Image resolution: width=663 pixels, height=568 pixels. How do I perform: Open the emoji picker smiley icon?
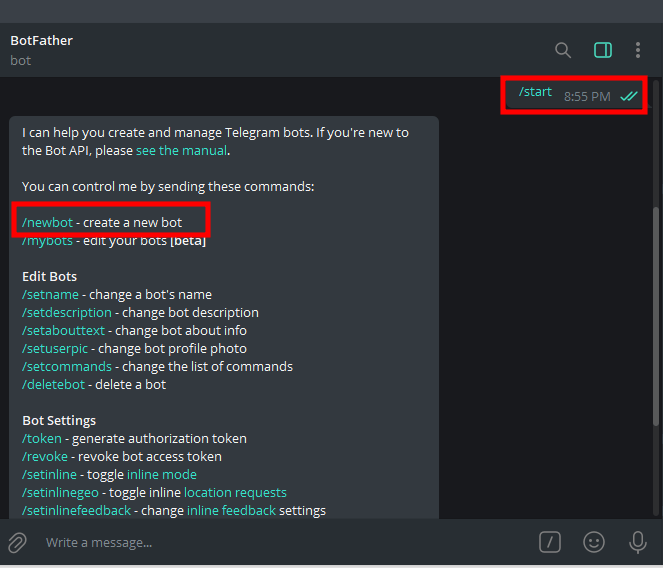coord(594,542)
